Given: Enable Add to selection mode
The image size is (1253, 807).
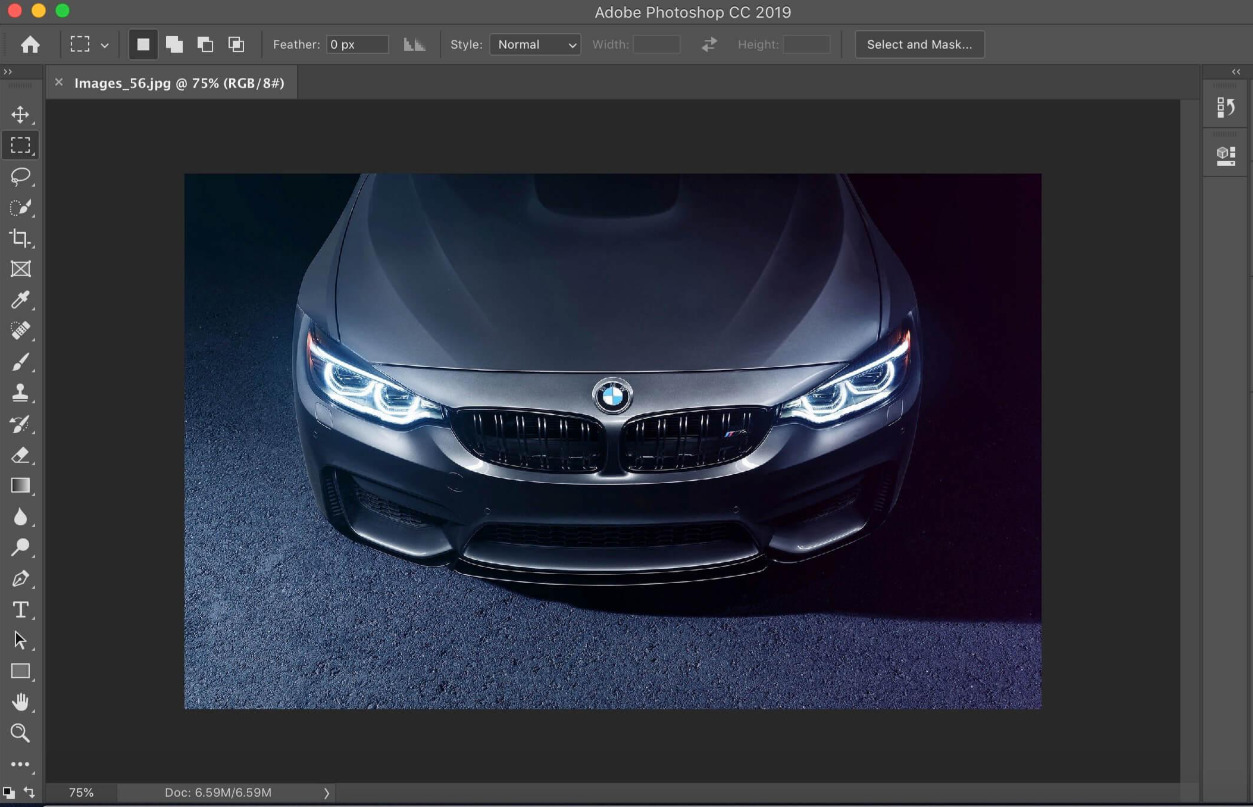Looking at the screenshot, I should (174, 45).
